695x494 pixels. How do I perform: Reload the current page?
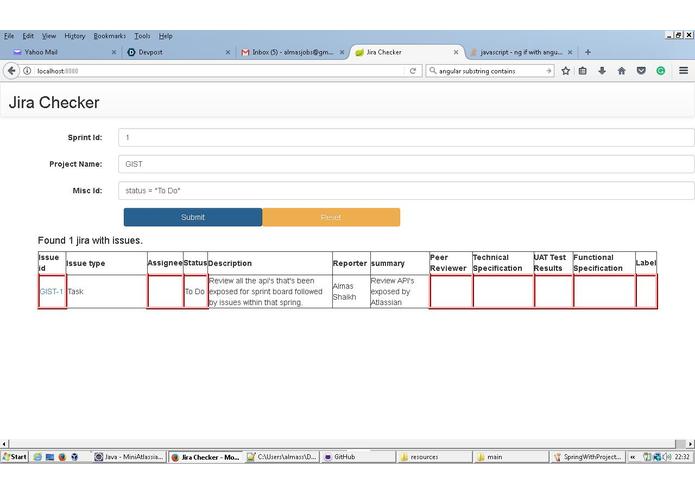pos(413,71)
